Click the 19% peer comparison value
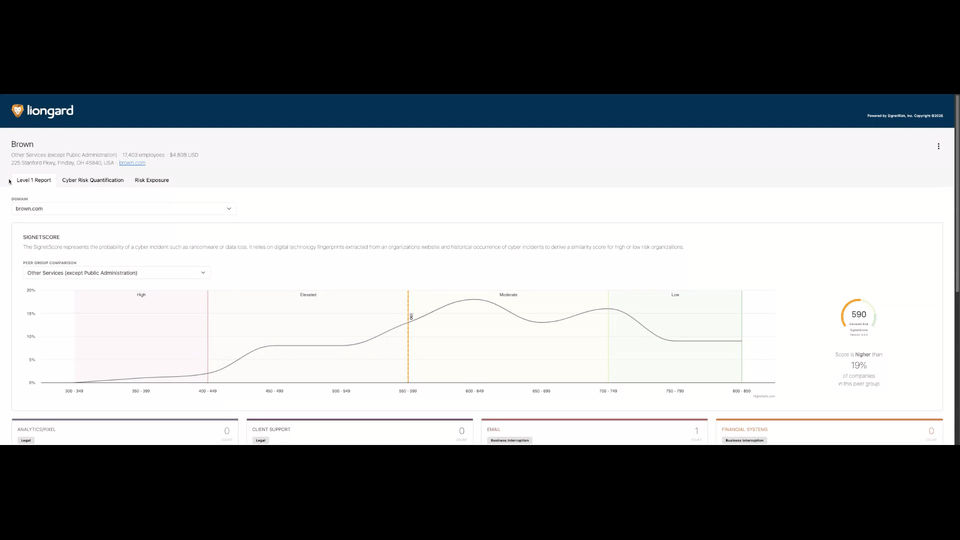The height and width of the screenshot is (540, 960). pos(858,366)
